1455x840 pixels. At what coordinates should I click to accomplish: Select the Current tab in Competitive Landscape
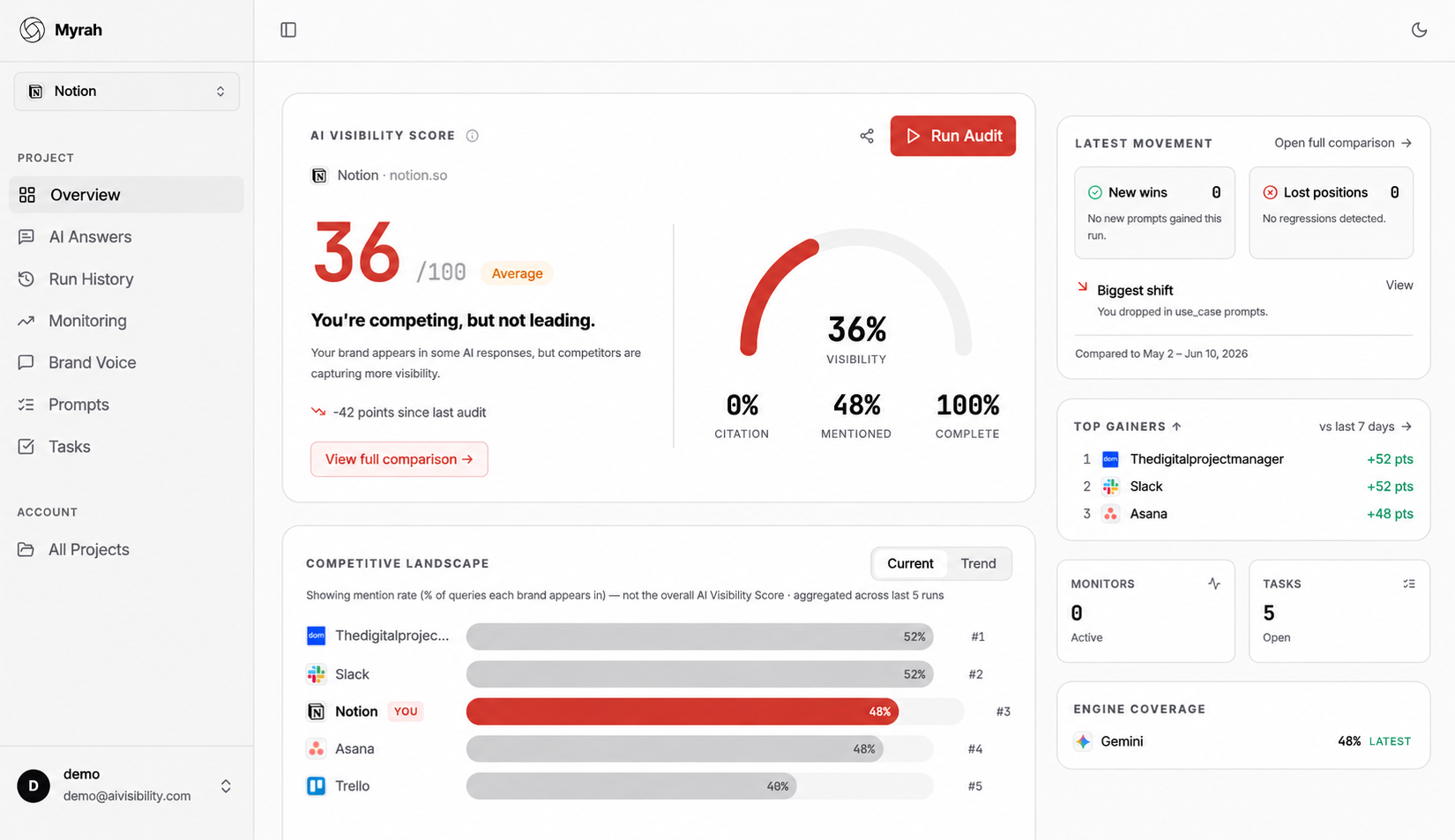tap(910, 564)
